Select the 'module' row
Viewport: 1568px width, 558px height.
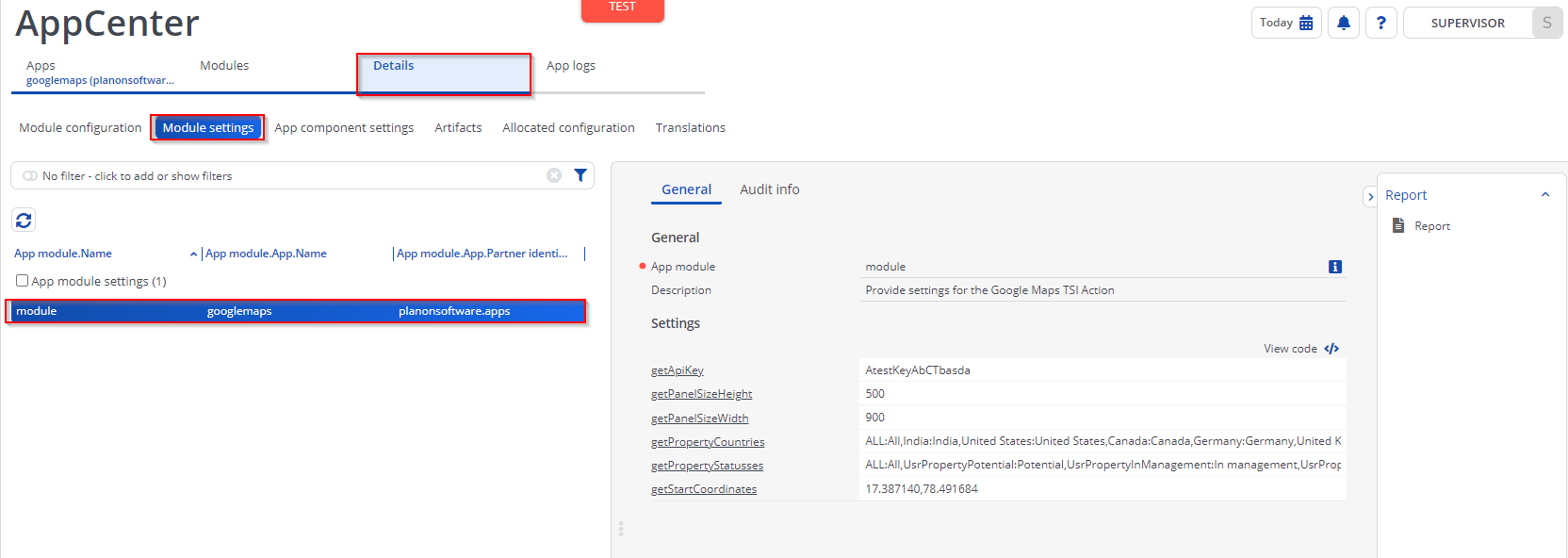296,311
